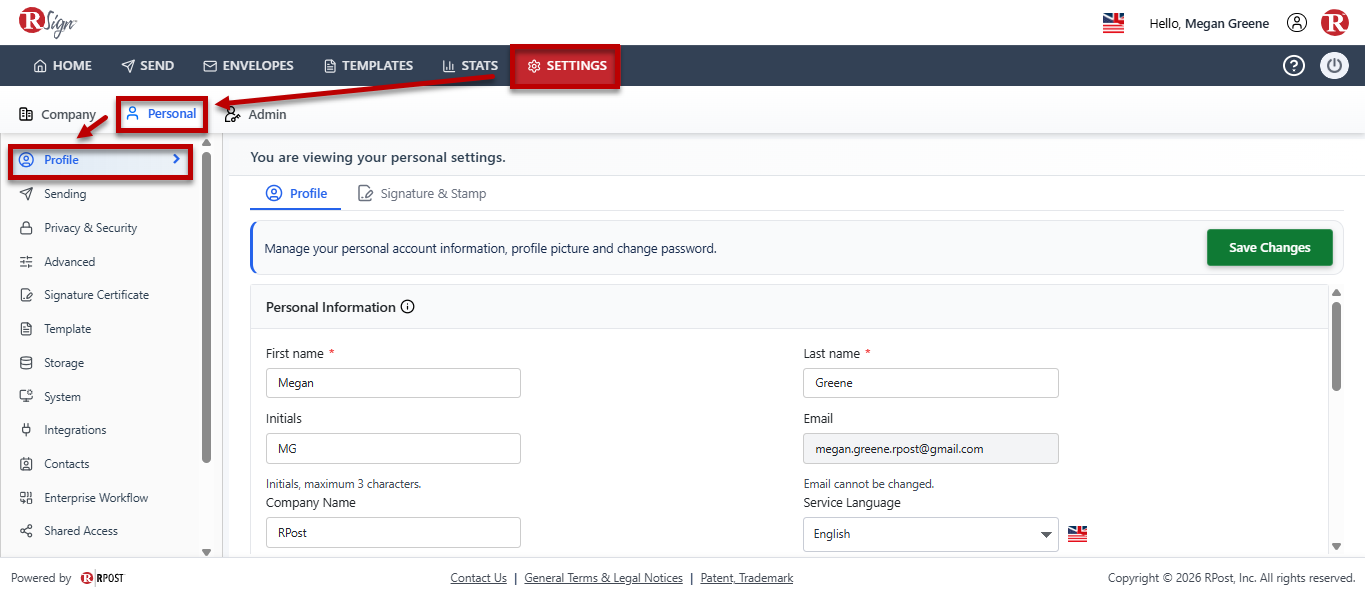Click the Shared Access share icon
The image size is (1365, 595).
pos(26,531)
